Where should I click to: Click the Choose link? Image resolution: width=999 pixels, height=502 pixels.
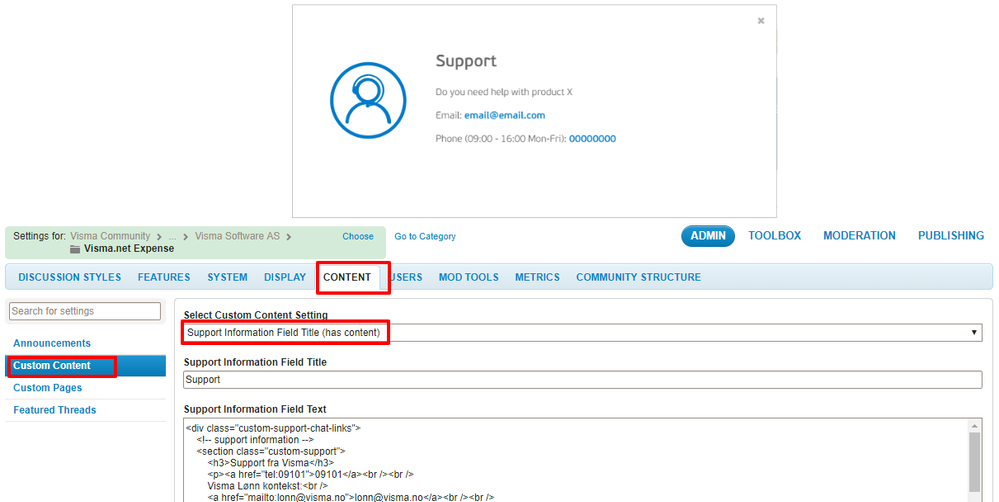point(358,236)
